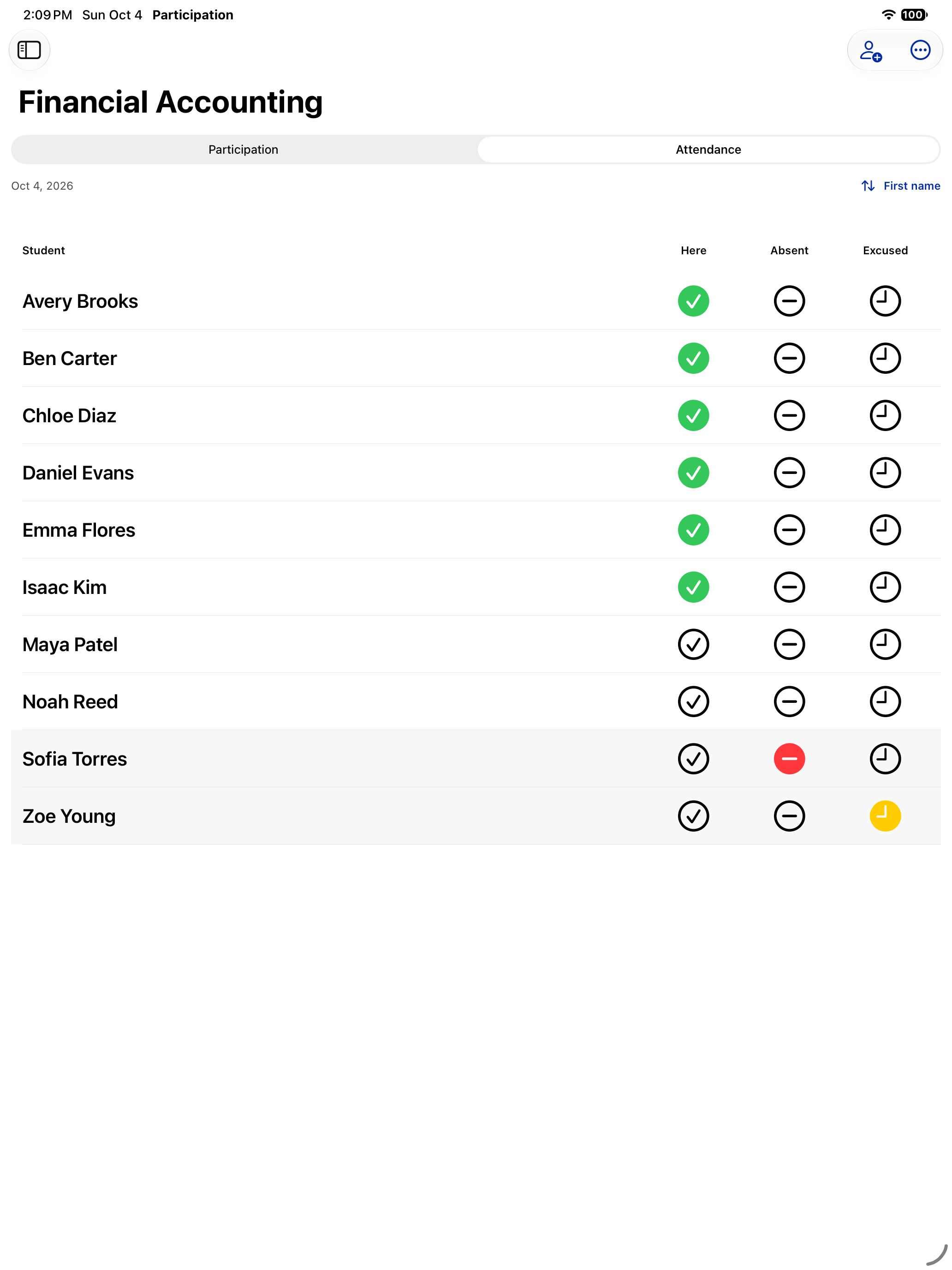Tap the Wi-Fi status icon

[x=888, y=15]
